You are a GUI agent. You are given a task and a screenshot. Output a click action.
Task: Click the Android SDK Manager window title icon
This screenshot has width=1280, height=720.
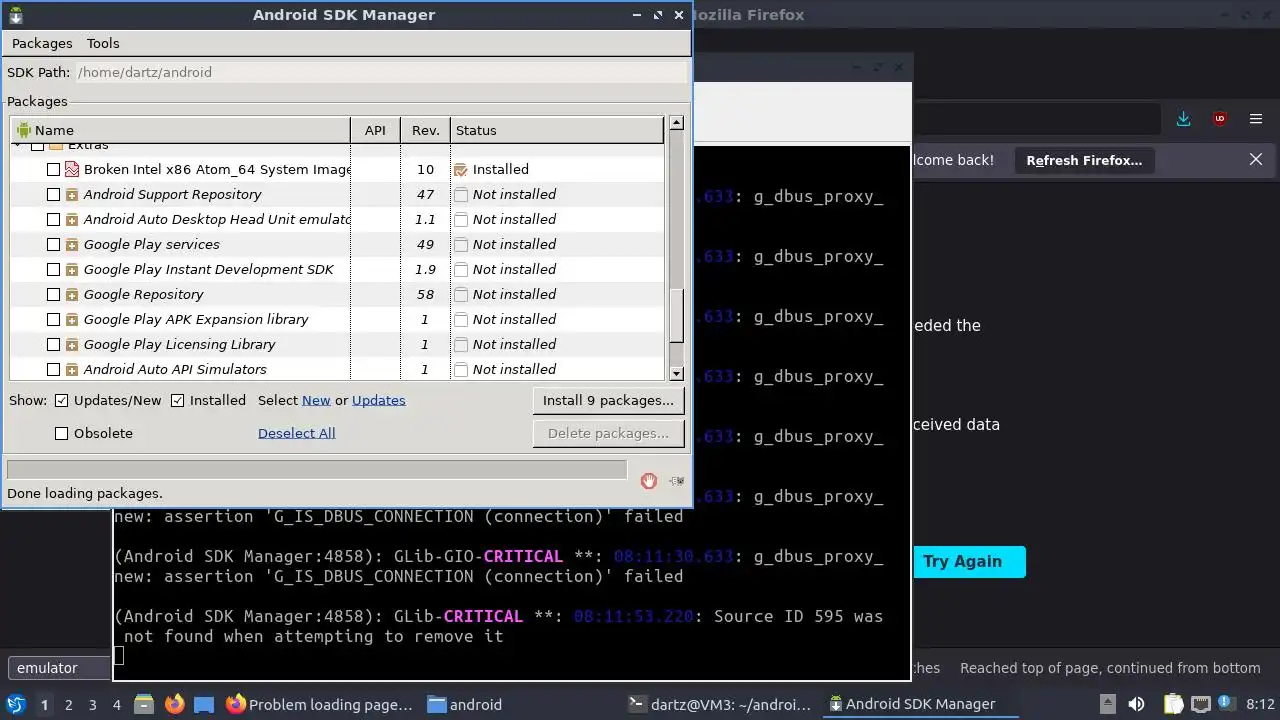15,15
